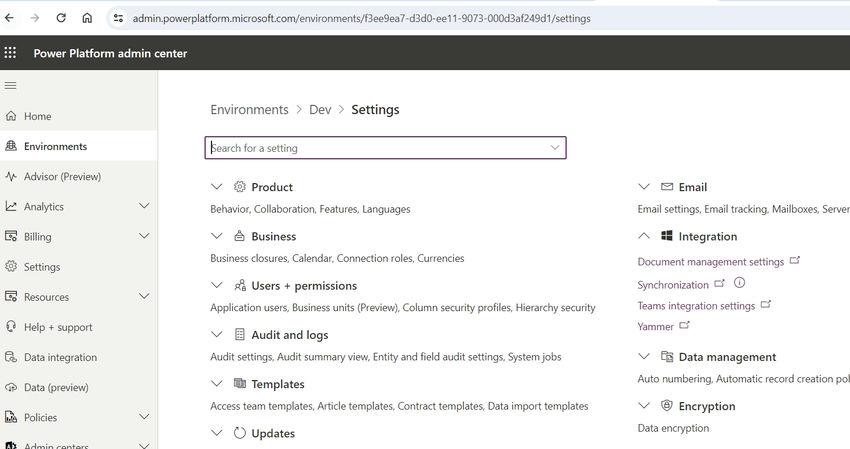Go to Environments in the breadcrumb

click(249, 110)
